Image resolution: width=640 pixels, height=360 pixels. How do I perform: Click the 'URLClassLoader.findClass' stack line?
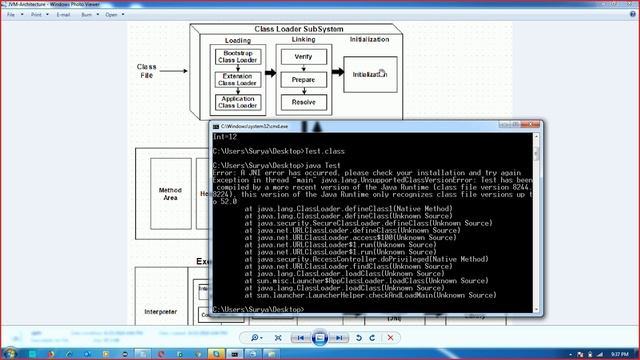(349, 266)
